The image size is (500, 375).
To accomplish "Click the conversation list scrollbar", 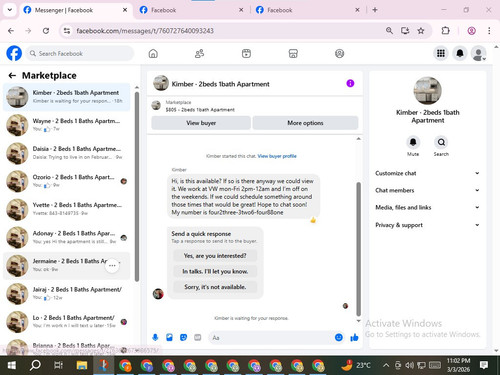I will (137, 187).
